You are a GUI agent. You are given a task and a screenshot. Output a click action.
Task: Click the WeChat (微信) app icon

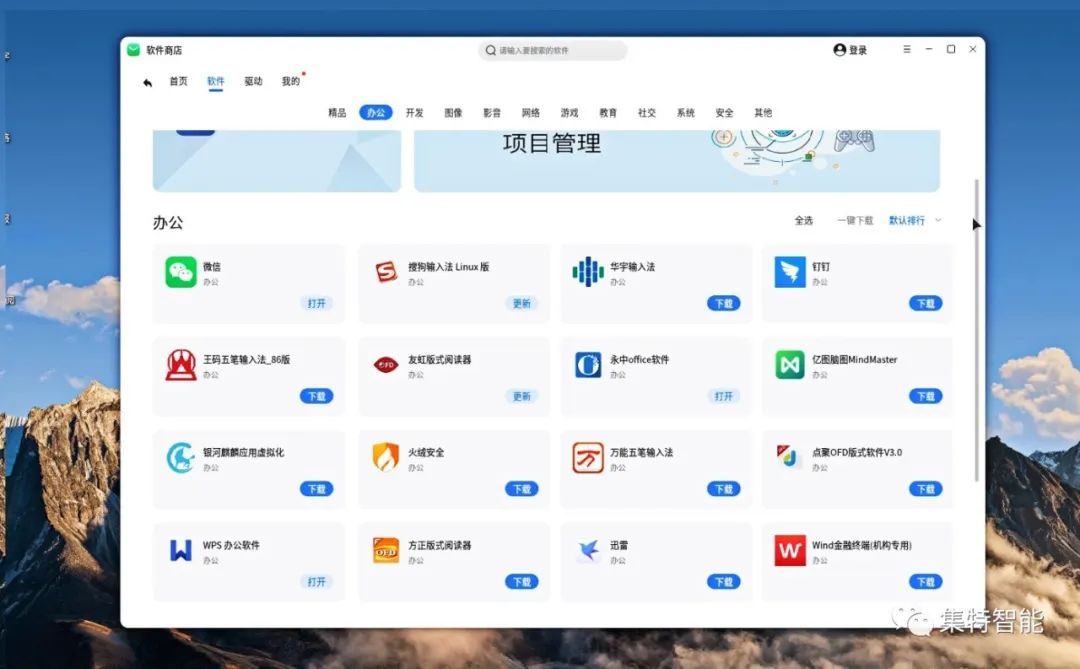[180, 272]
